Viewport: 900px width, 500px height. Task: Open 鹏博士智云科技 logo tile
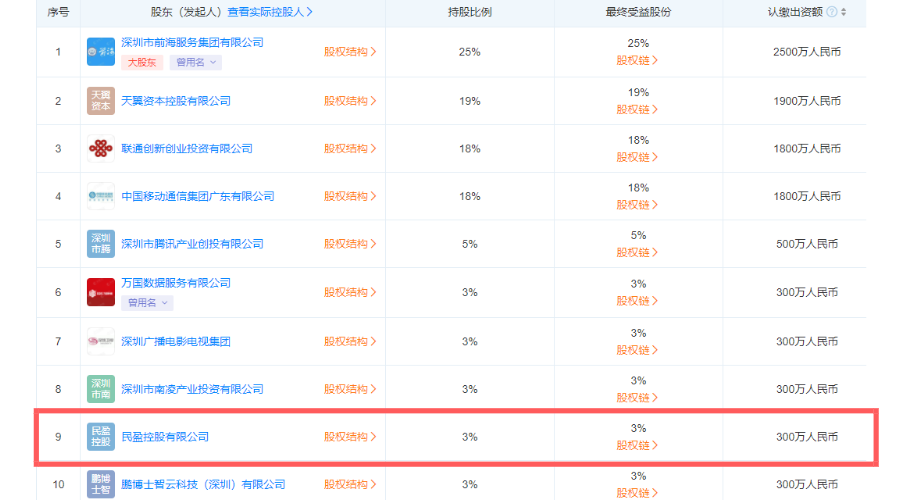tap(101, 485)
